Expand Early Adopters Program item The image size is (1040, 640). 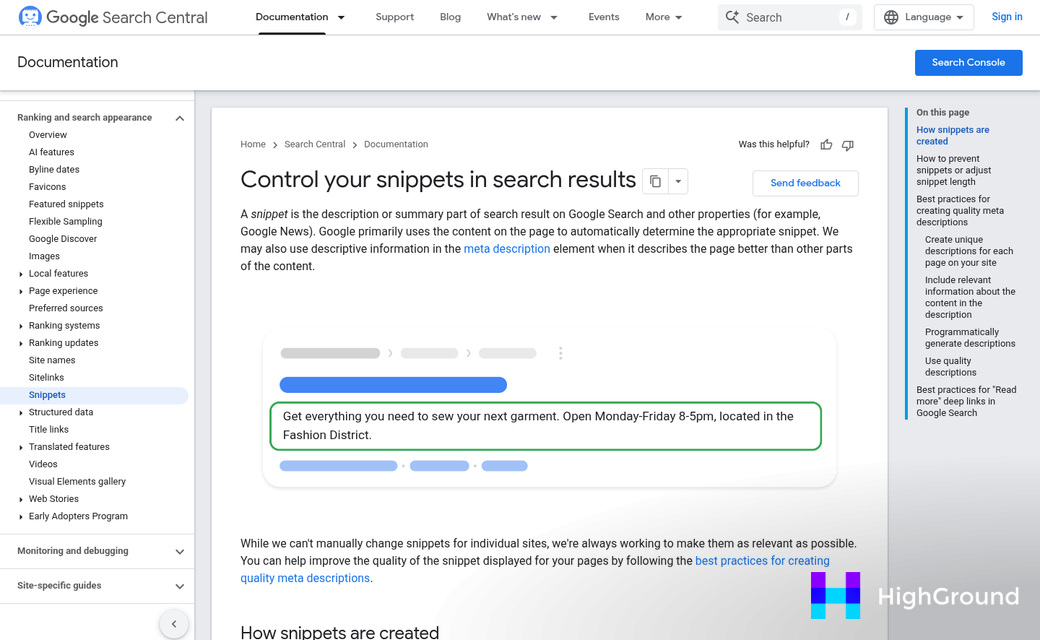(x=21, y=517)
